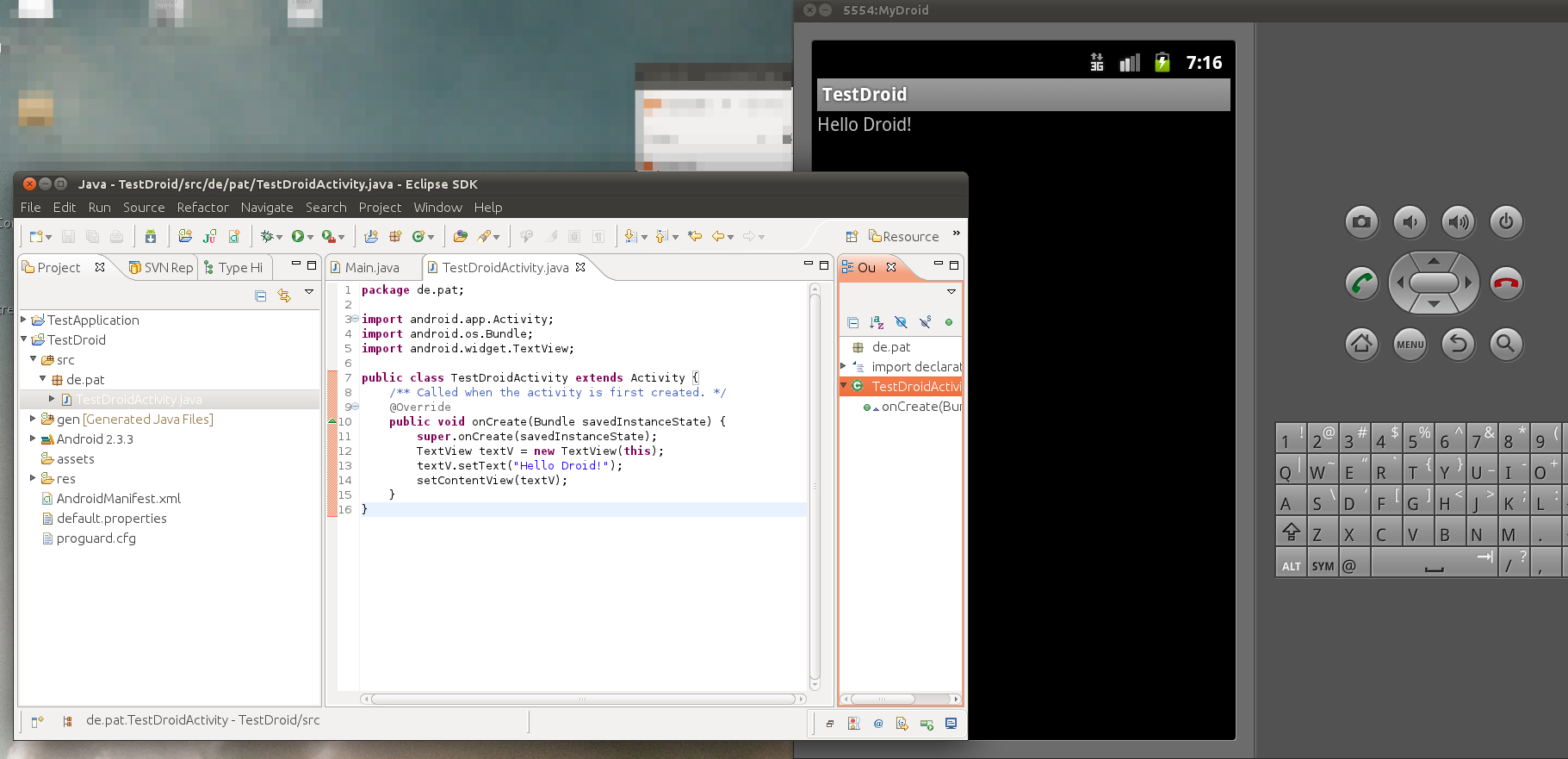The height and width of the screenshot is (759, 1568).
Task: Switch to the SVN Rep tab
Action: tap(162, 268)
